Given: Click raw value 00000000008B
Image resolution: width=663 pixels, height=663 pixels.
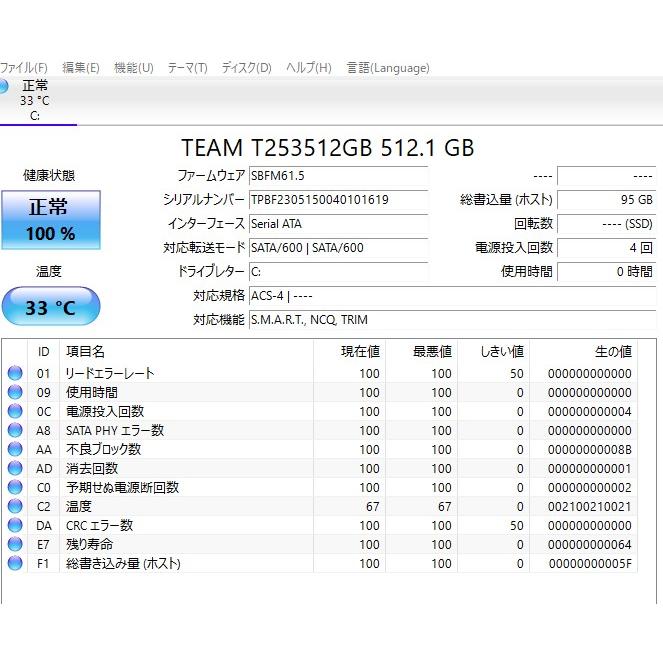Looking at the screenshot, I should click(x=589, y=449).
